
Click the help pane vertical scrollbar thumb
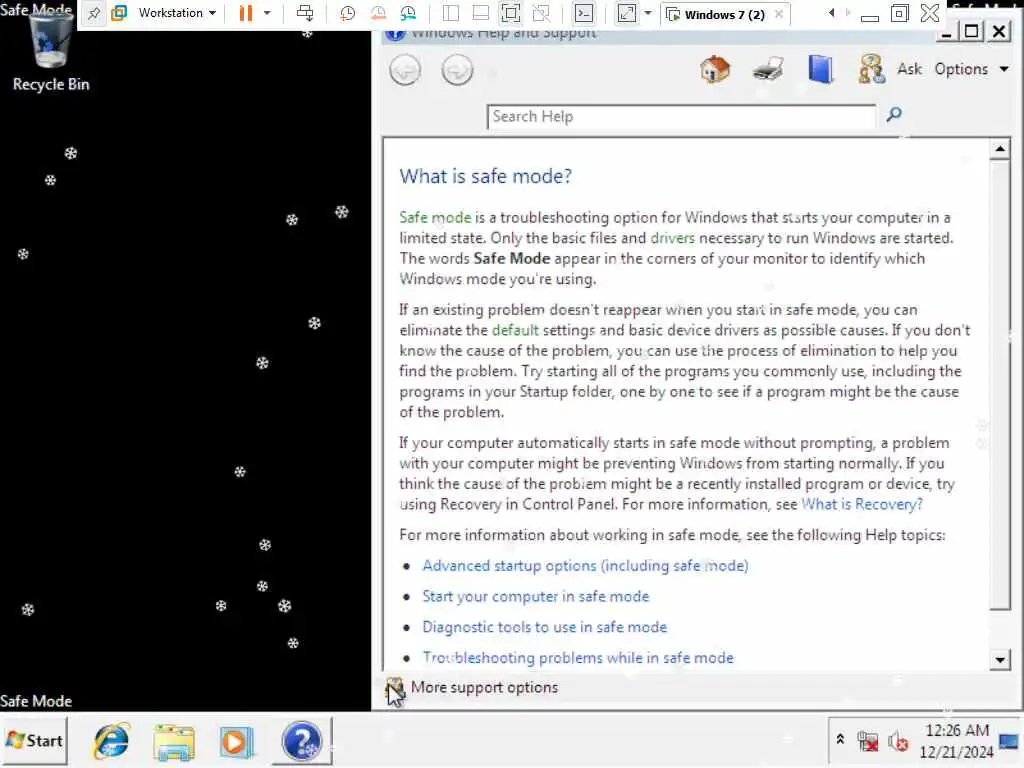click(1000, 385)
